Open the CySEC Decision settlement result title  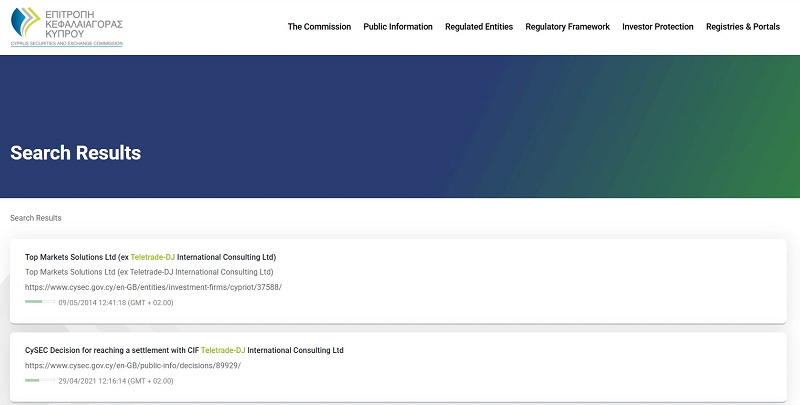pyautogui.click(x=184, y=350)
